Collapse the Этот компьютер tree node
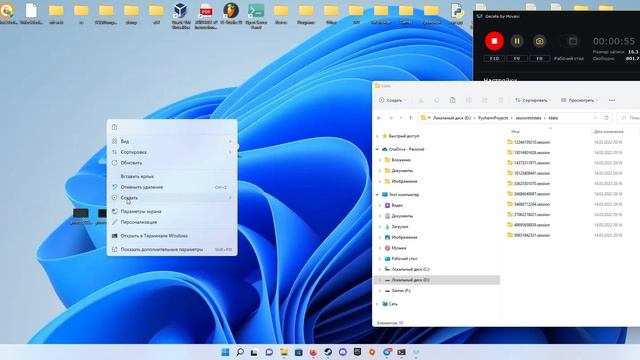 point(377,195)
